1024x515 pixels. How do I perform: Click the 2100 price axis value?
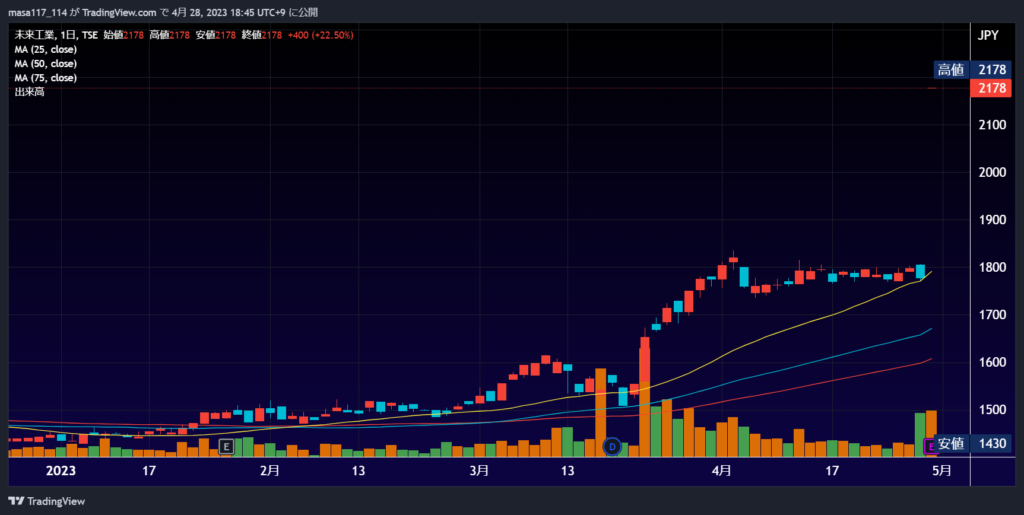tap(991, 125)
